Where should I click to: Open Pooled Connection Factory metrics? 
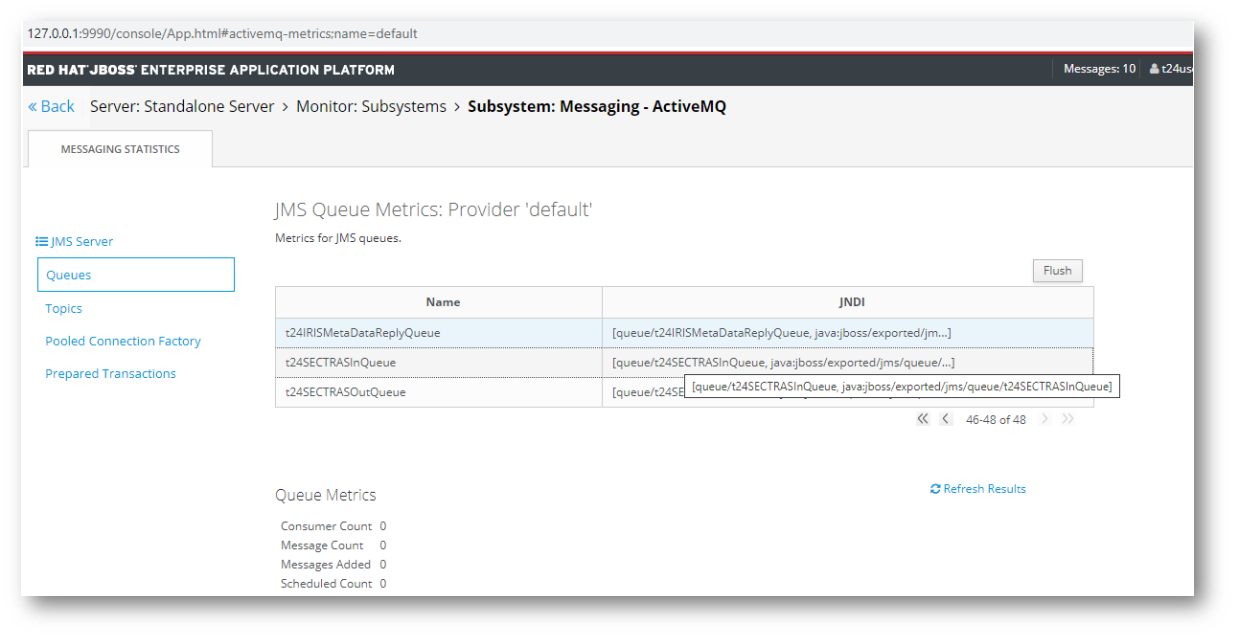pos(122,341)
